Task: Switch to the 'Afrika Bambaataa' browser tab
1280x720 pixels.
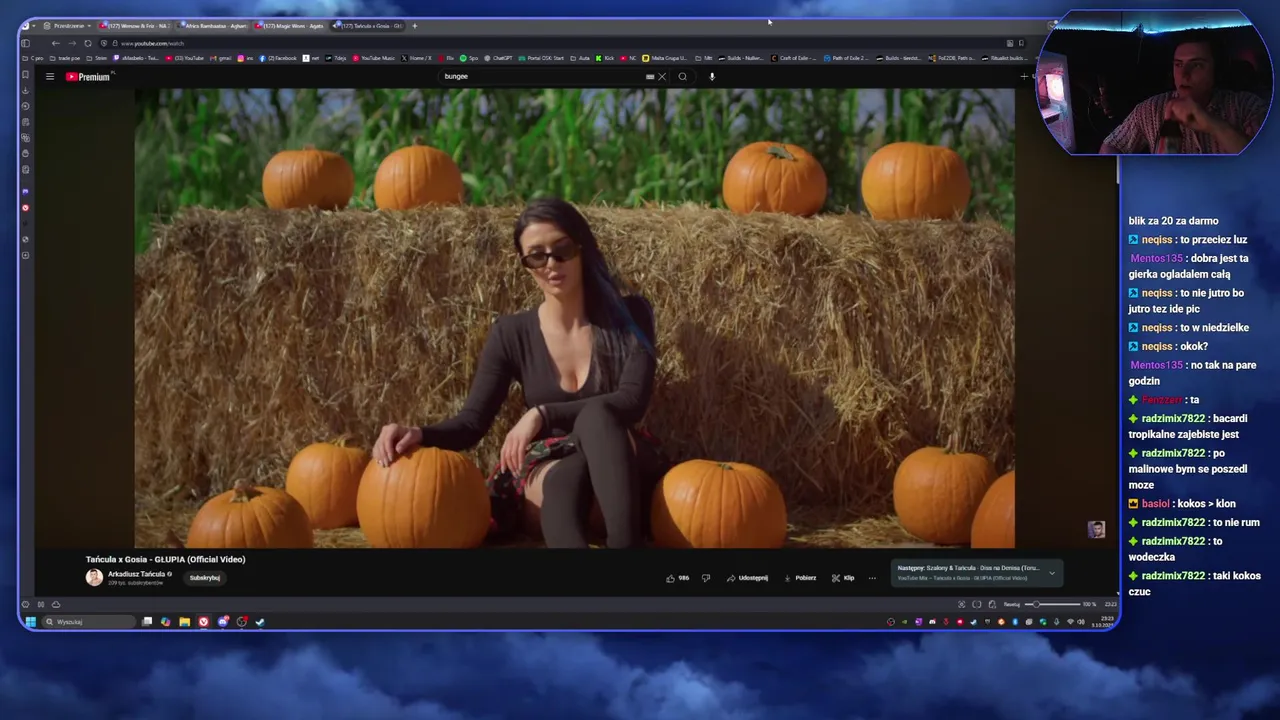Action: (x=213, y=25)
